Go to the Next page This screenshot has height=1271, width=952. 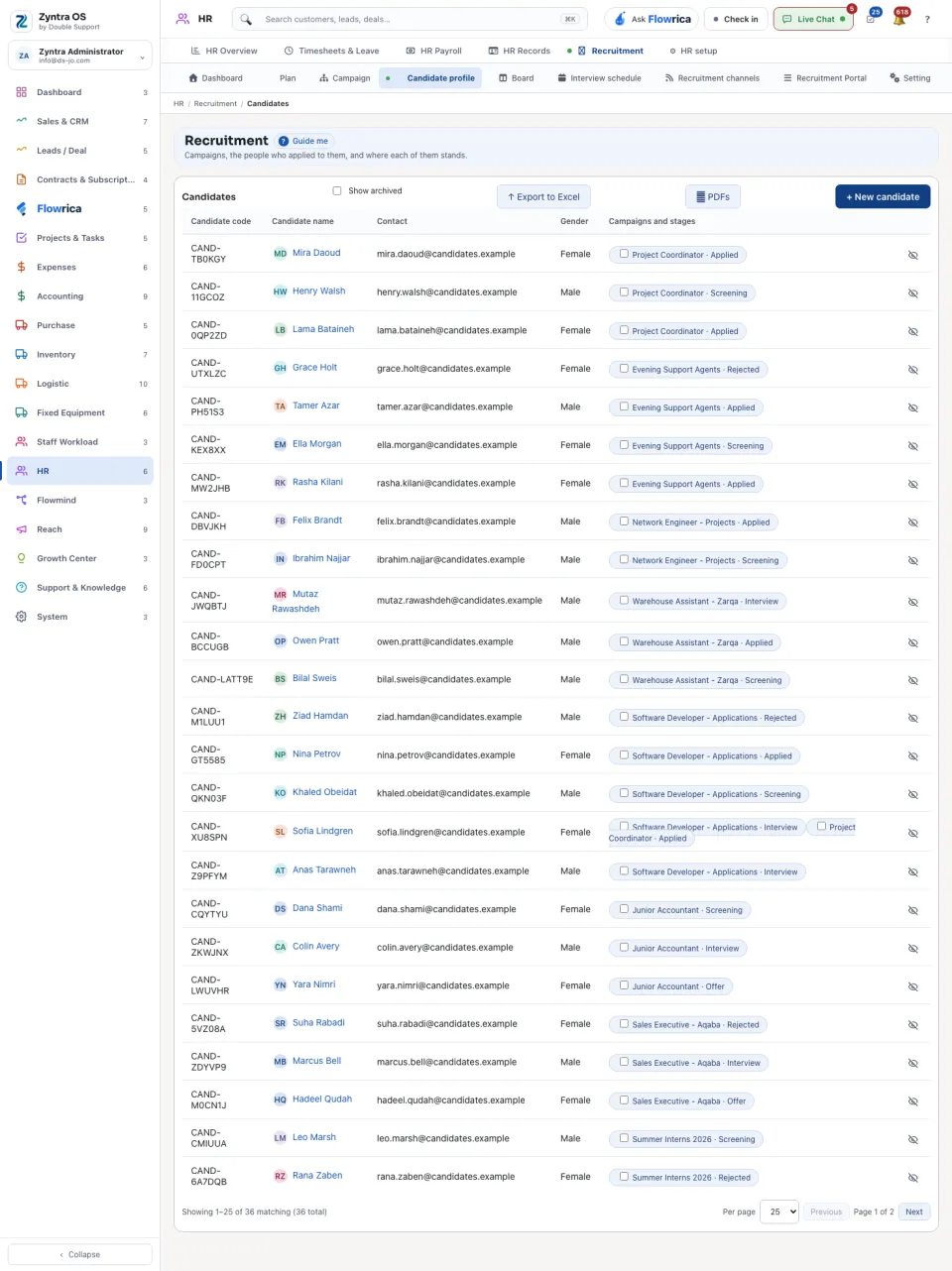click(x=914, y=1212)
